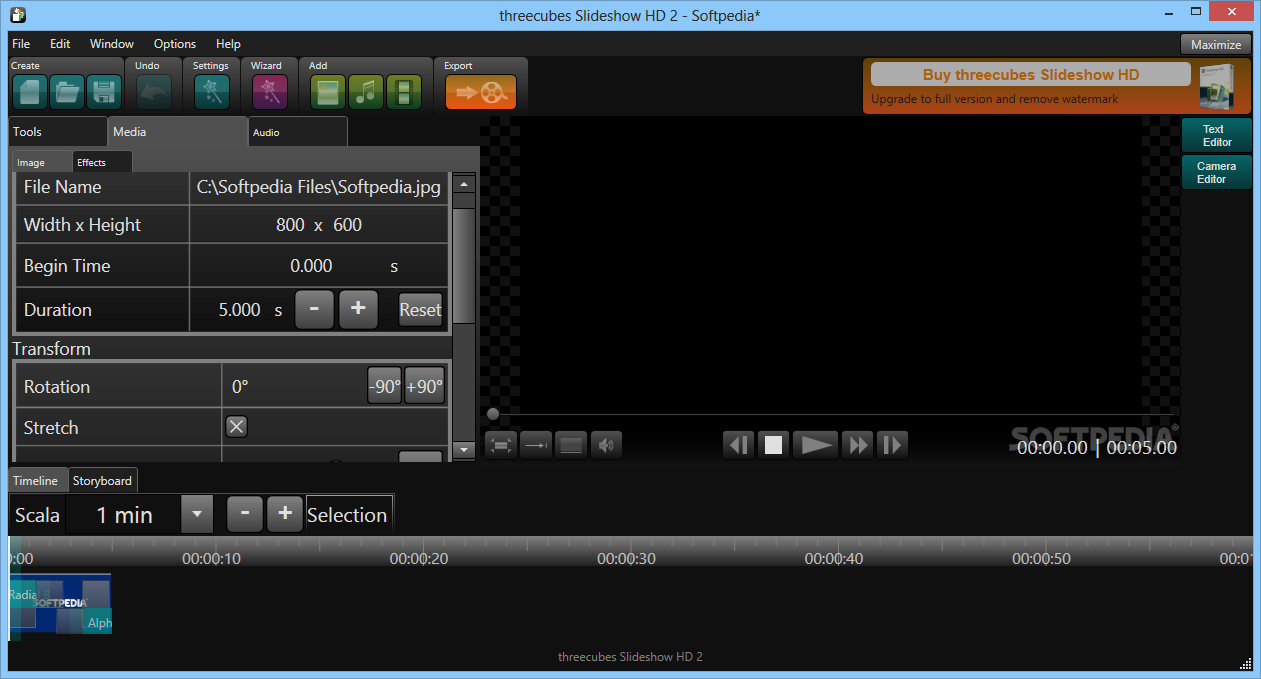
Task: Open Settings with the teal wand icon
Action: click(x=211, y=92)
